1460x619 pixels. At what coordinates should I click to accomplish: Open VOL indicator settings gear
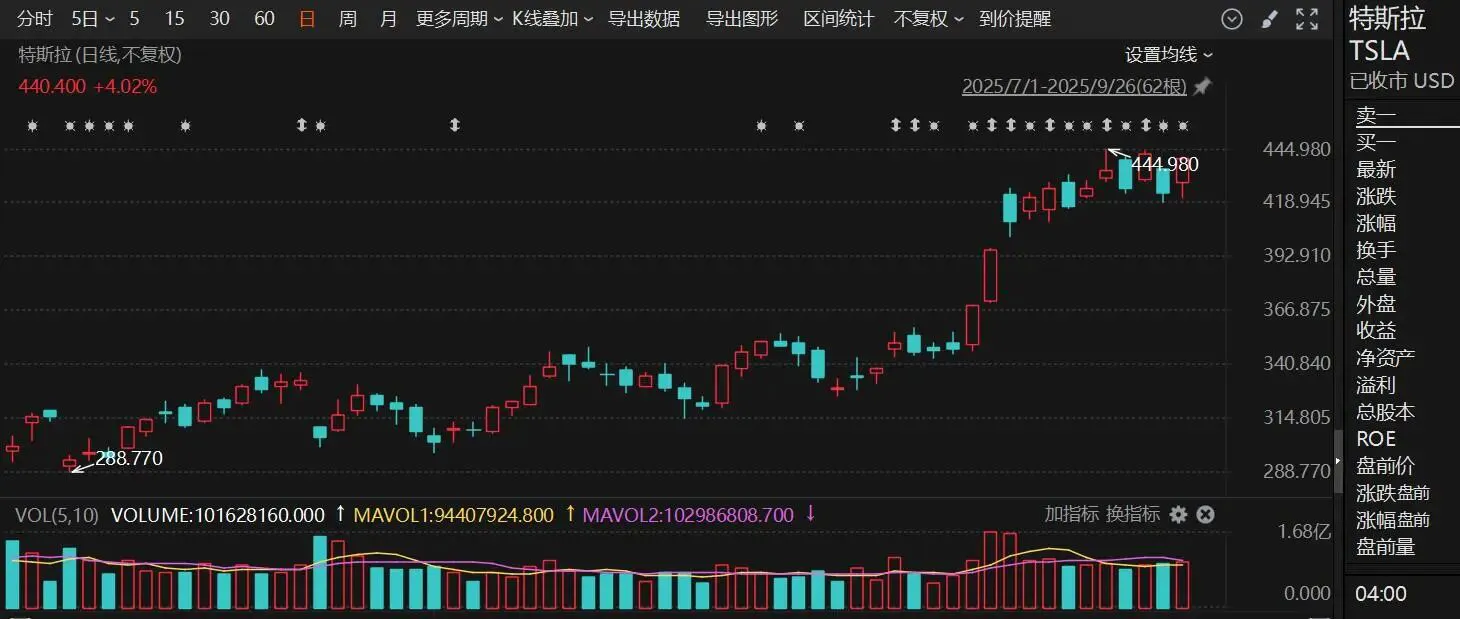[1179, 514]
